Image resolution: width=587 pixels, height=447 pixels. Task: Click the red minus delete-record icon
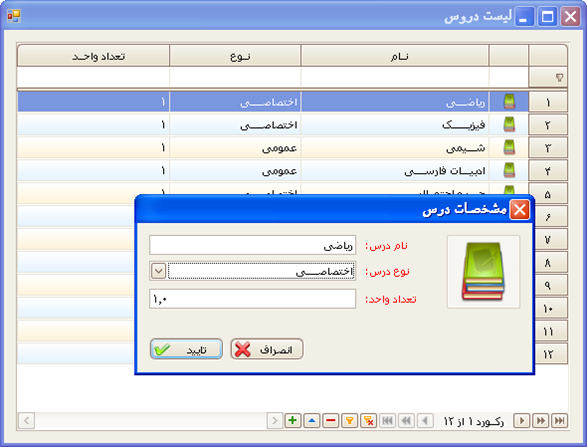331,420
